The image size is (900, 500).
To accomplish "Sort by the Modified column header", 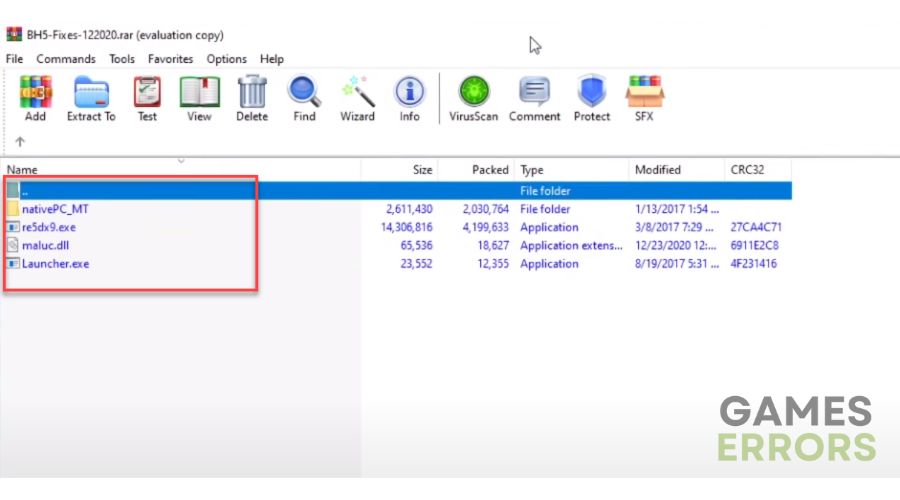I will point(658,170).
